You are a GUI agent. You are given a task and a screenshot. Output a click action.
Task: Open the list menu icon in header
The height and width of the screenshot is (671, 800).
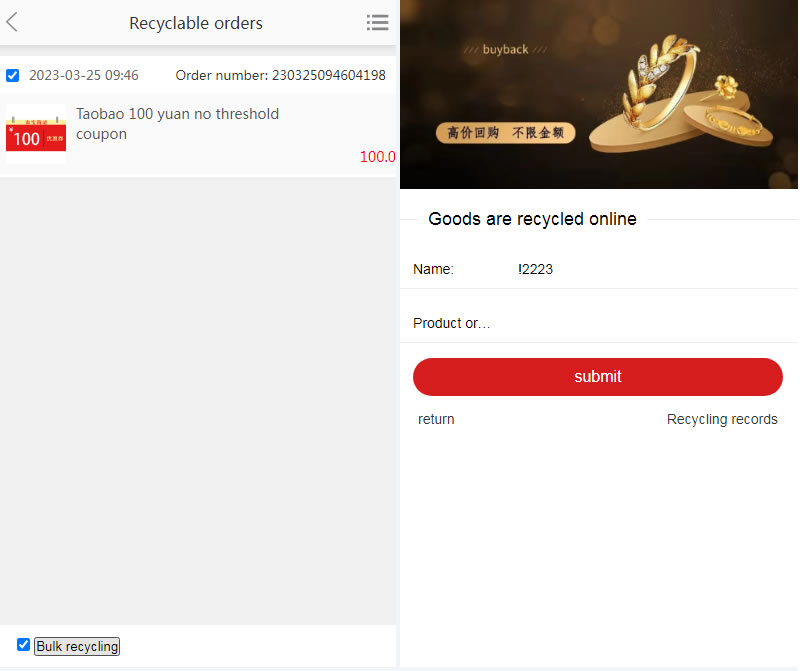tap(378, 22)
